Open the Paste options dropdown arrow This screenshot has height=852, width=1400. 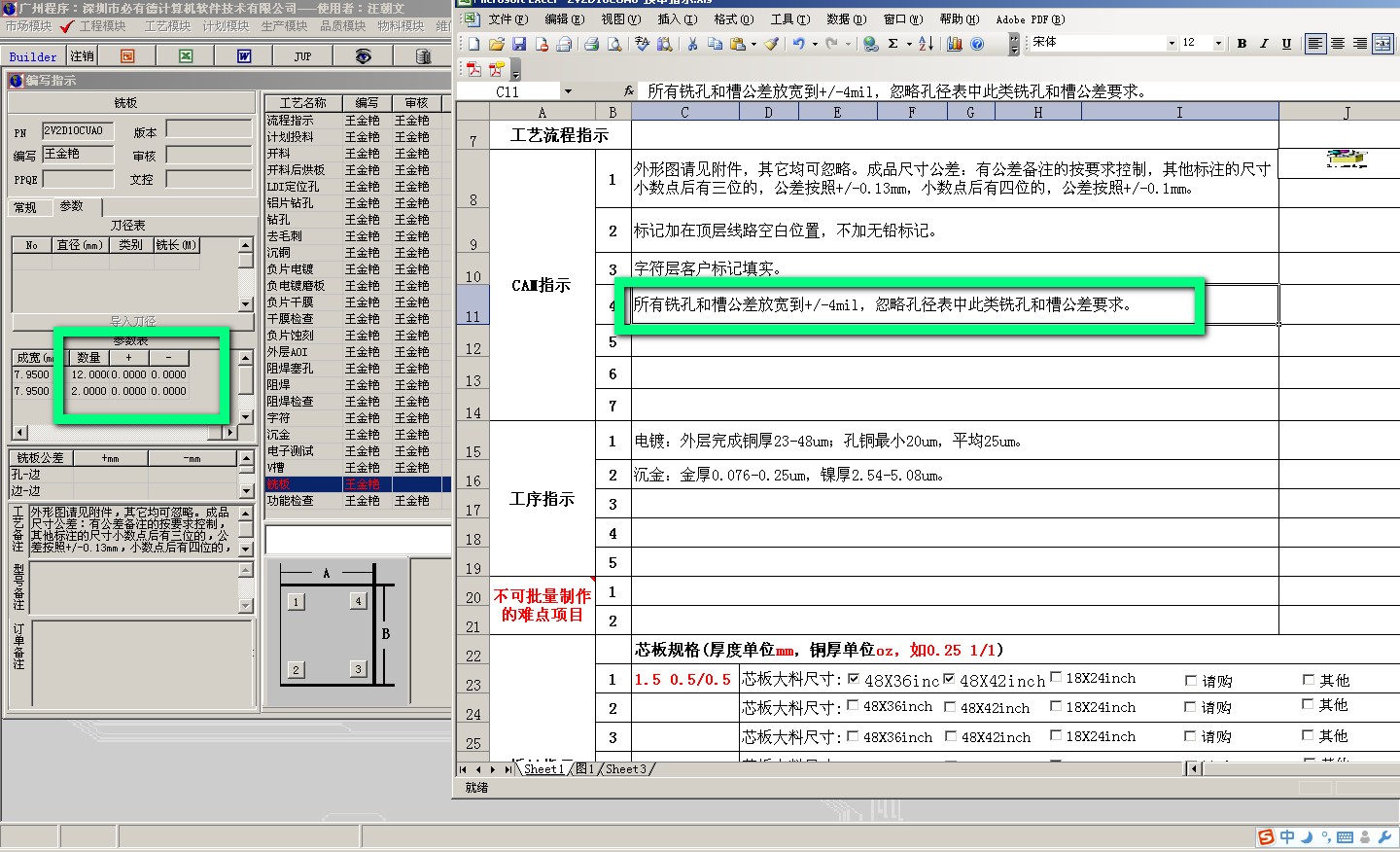[x=753, y=44]
